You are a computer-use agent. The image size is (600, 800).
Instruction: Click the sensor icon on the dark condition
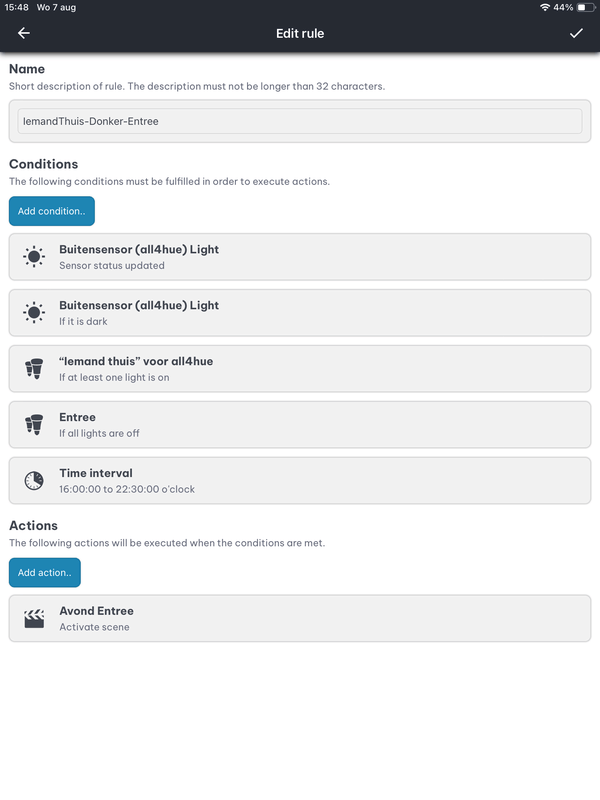pos(34,313)
